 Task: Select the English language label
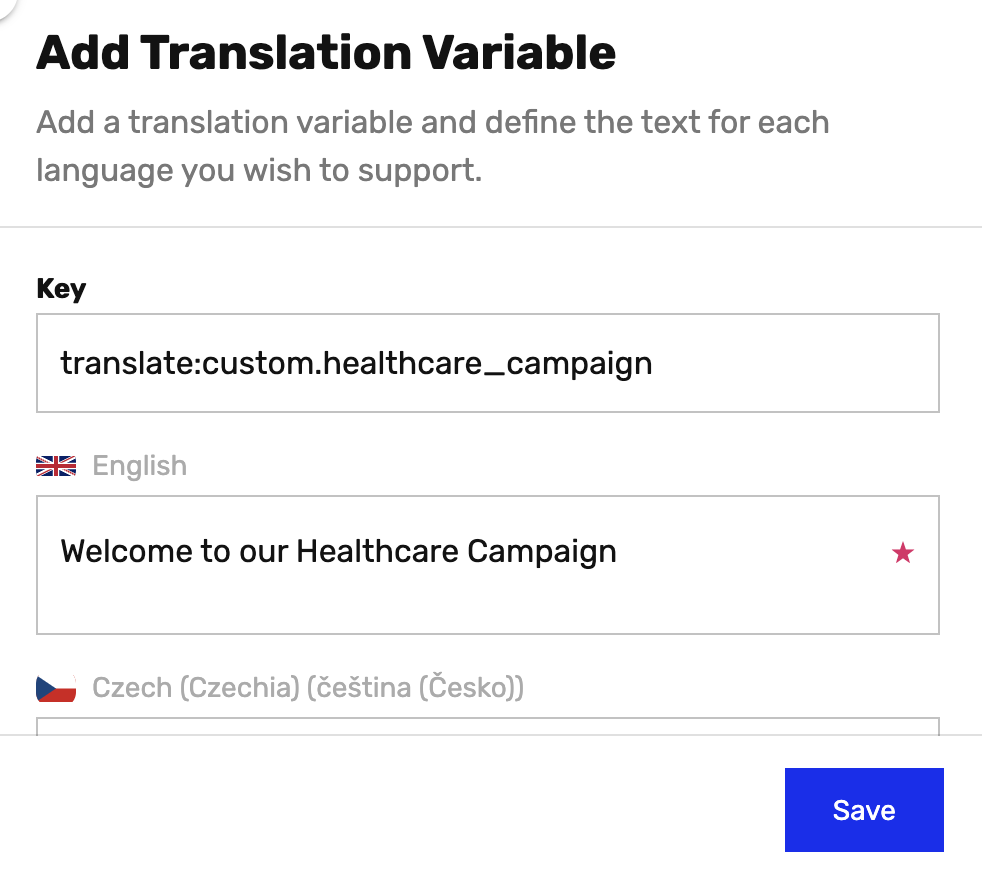[x=139, y=465]
